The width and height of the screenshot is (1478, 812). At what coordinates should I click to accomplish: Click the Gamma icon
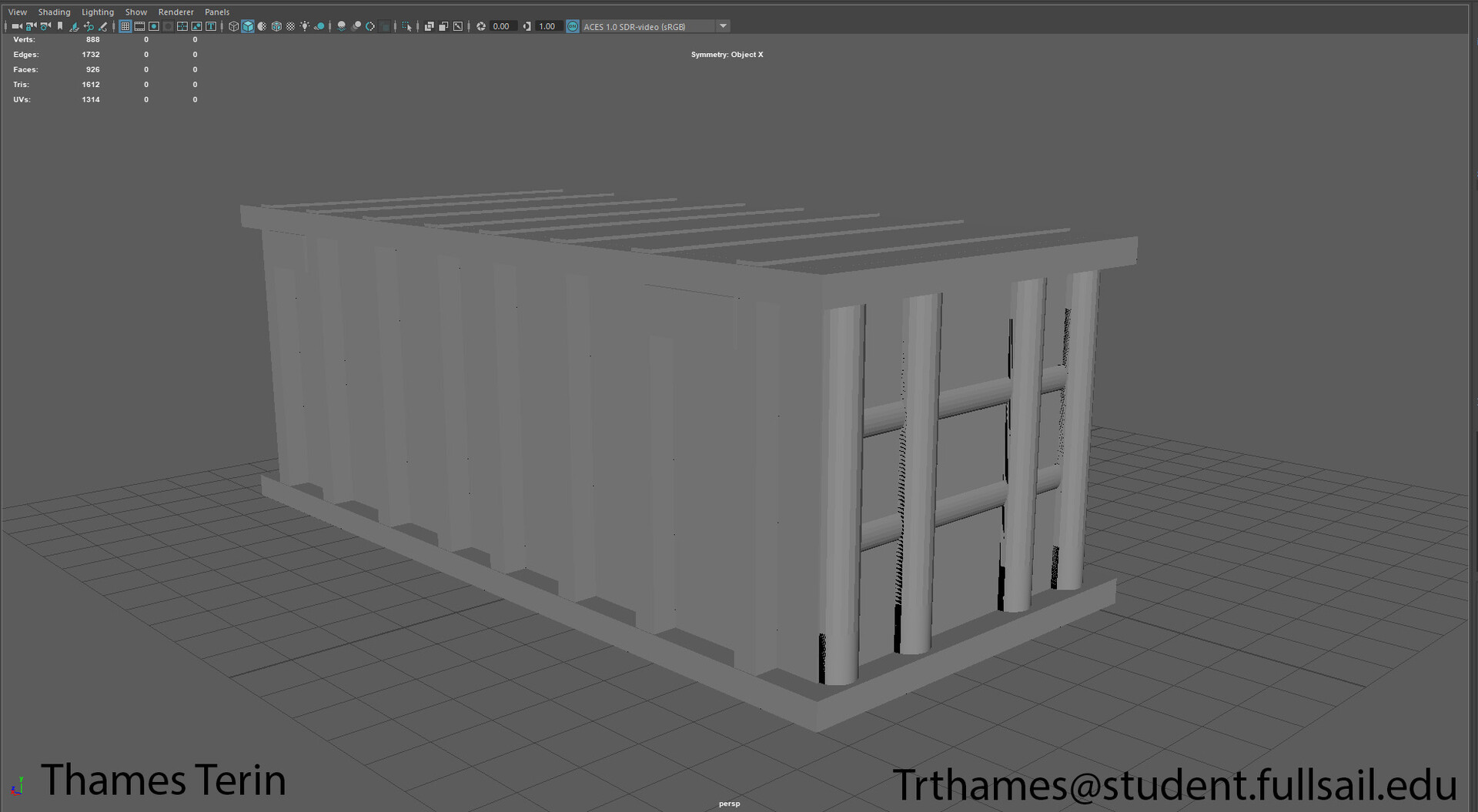[x=527, y=26]
